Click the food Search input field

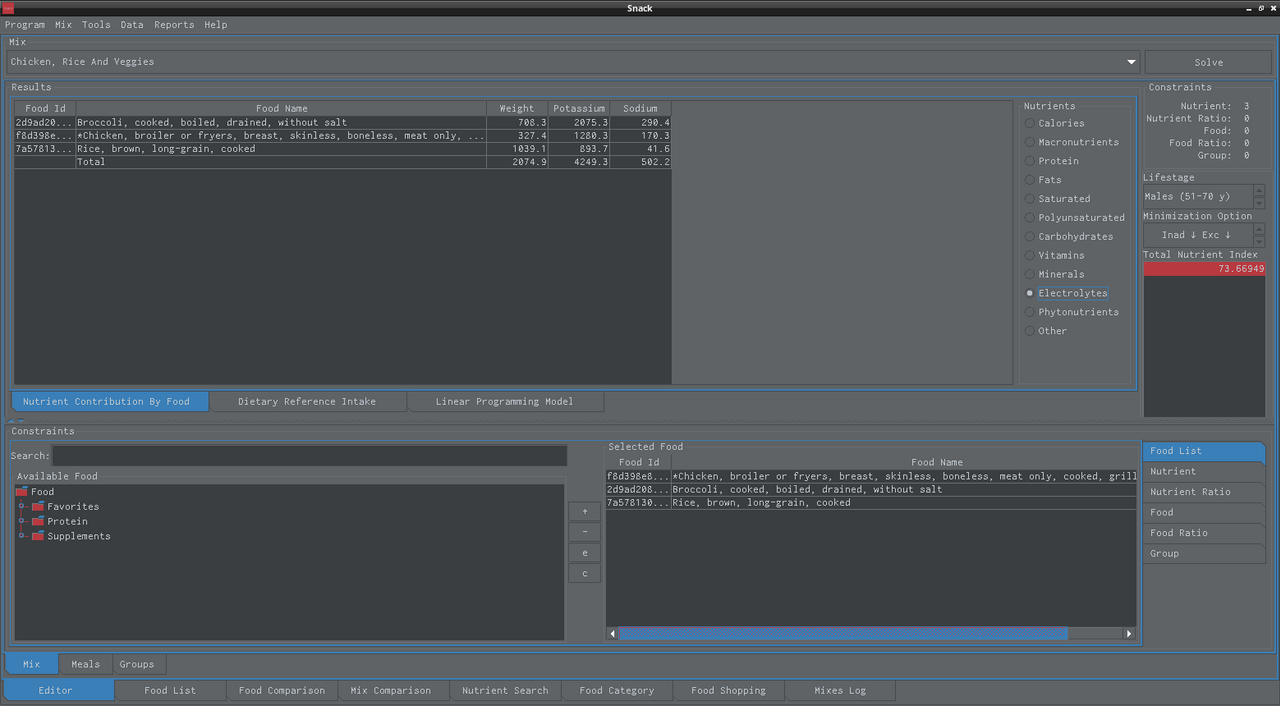coord(309,456)
